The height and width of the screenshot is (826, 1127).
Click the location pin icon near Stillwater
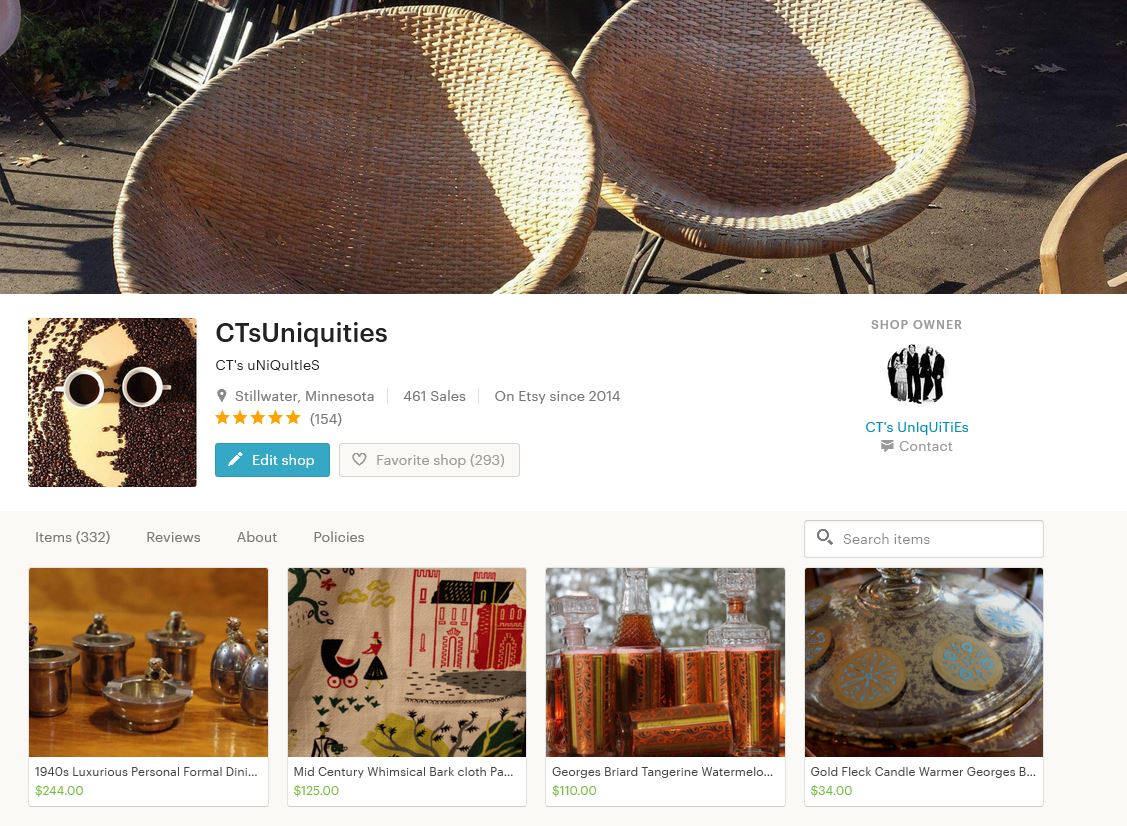coord(221,396)
